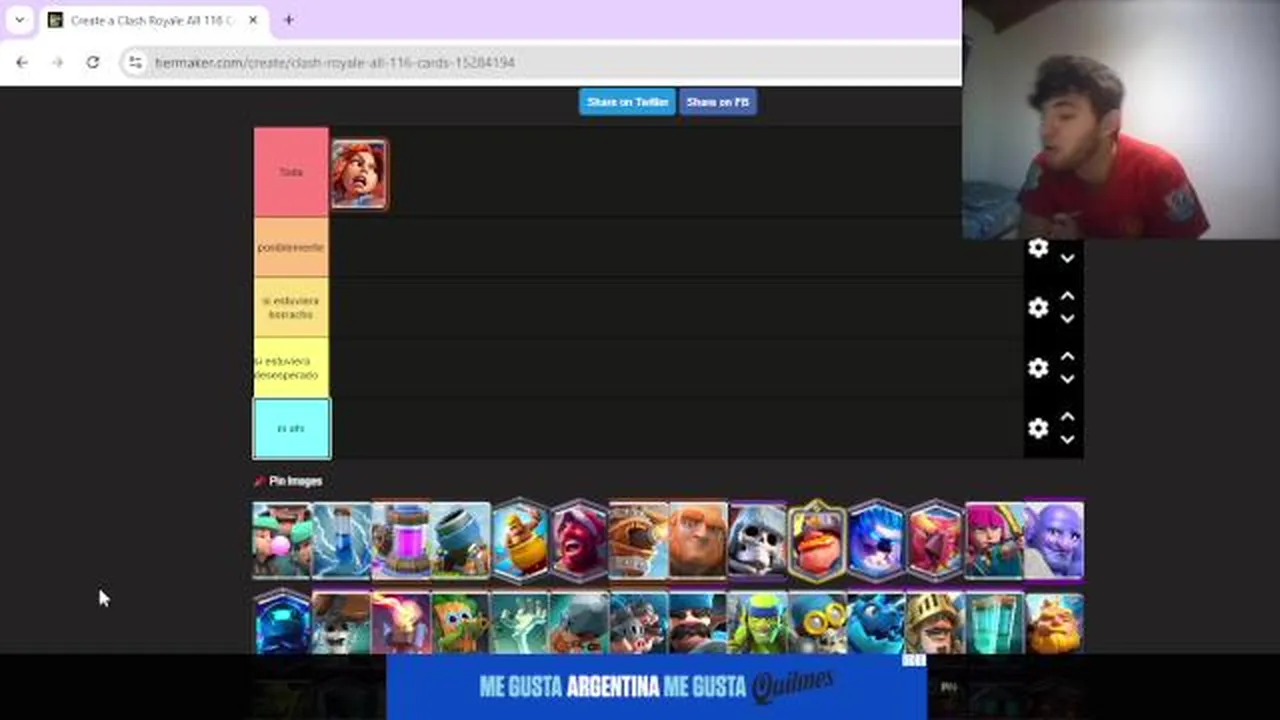Select the Hunter card with mustache

pyautogui.click(x=698, y=623)
